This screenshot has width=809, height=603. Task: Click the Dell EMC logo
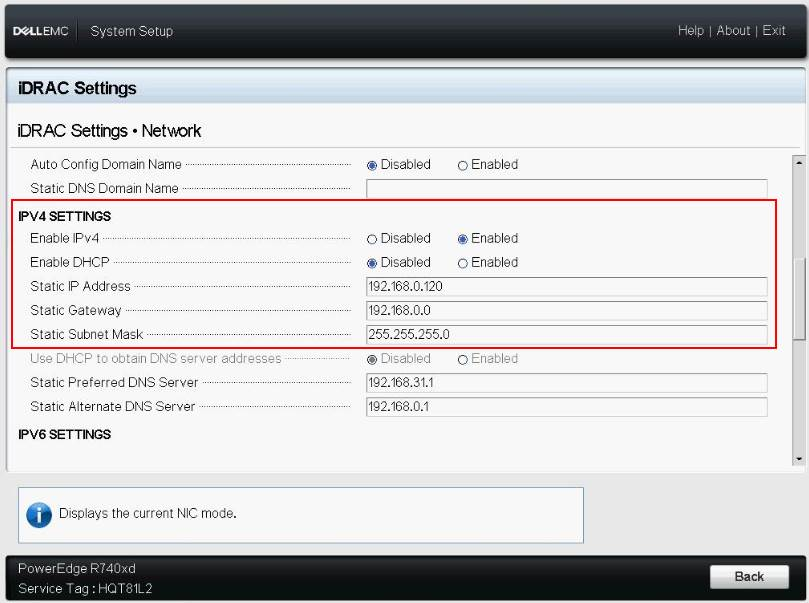tap(40, 30)
